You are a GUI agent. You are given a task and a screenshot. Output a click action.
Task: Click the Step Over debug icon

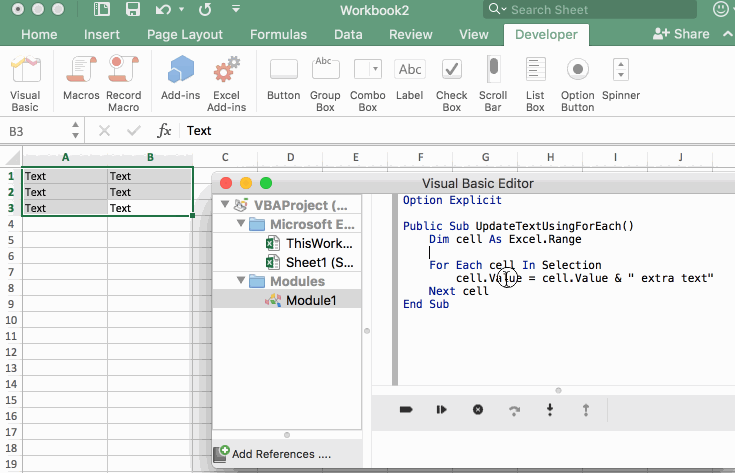(514, 411)
